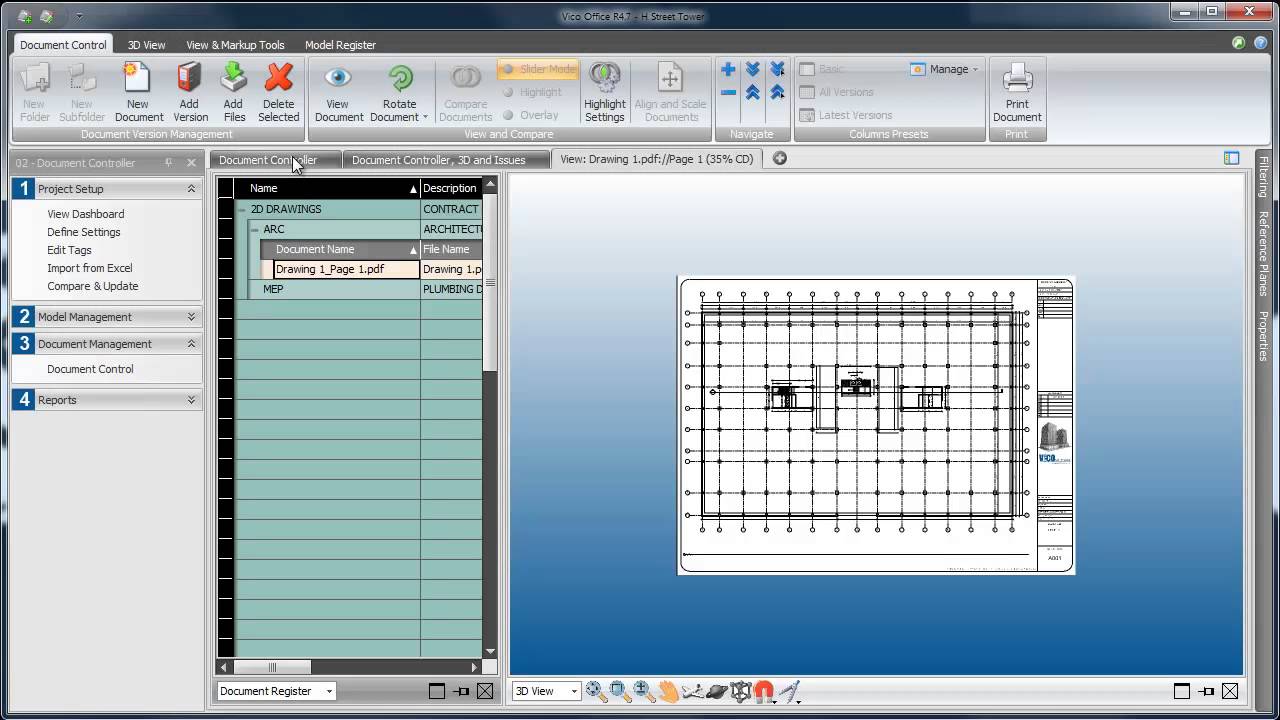1280x720 pixels.
Task: Select the Highlight compare option
Action: click(x=532, y=92)
